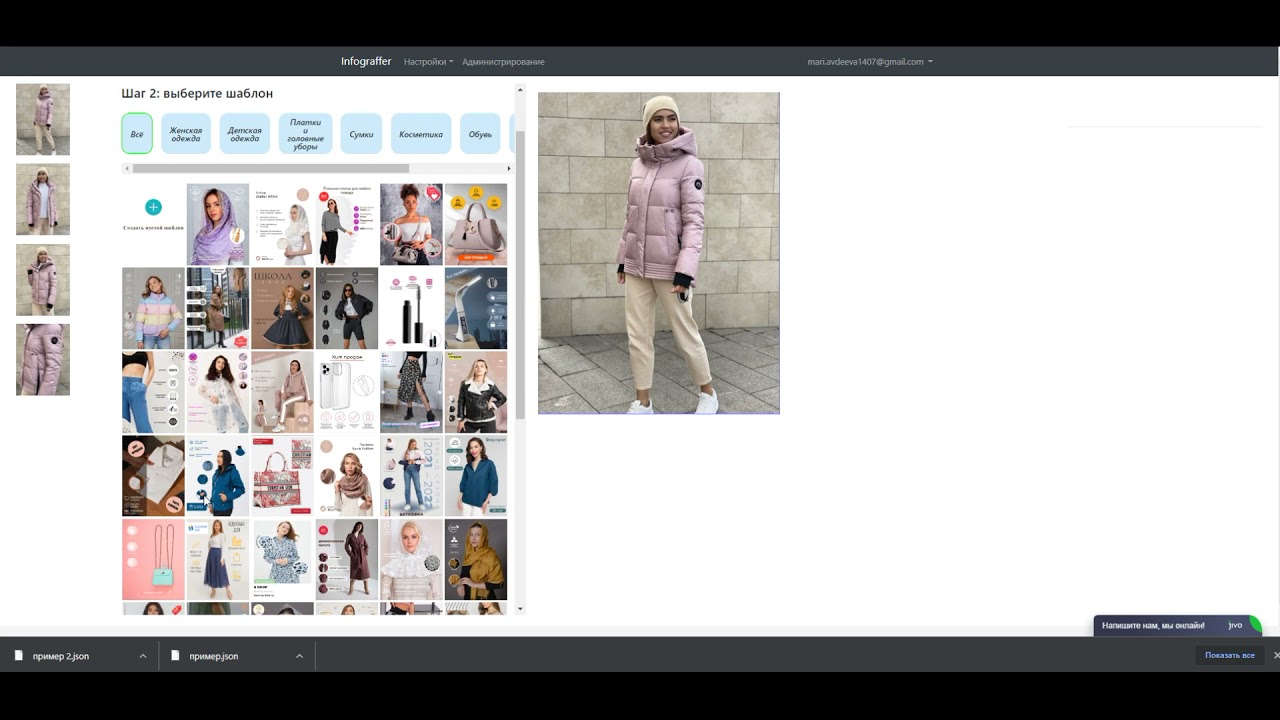This screenshot has width=1280, height=720.
Task: Click Показать все downloads button
Action: (1229, 655)
